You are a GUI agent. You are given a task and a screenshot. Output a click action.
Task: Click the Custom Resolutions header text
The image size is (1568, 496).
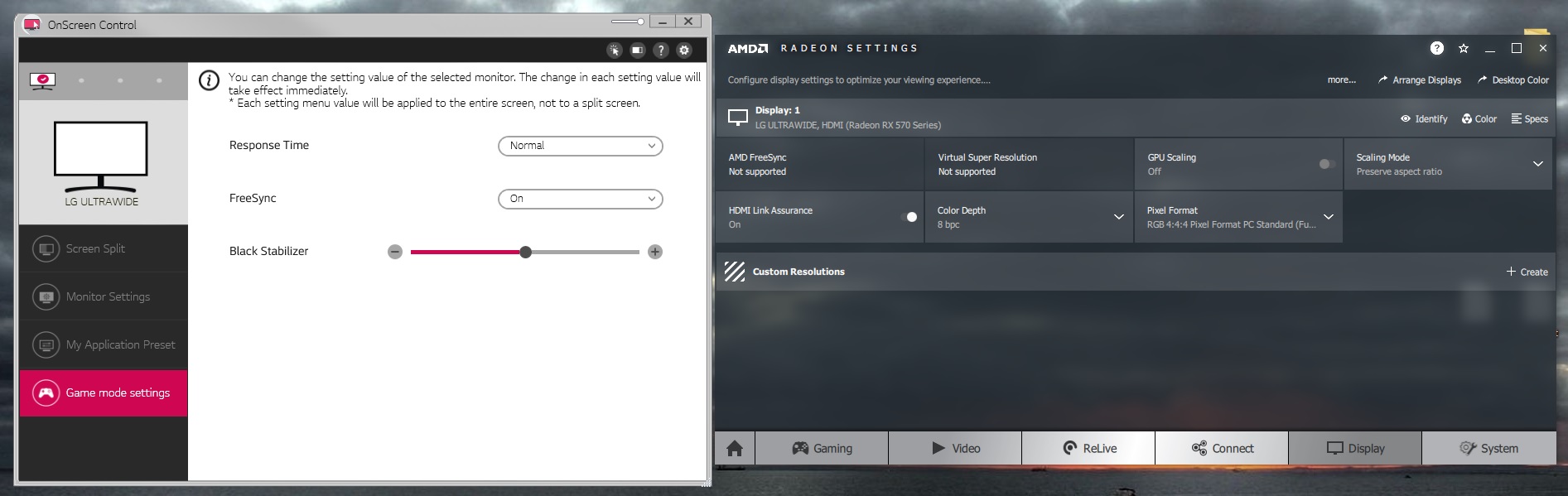[798, 272]
